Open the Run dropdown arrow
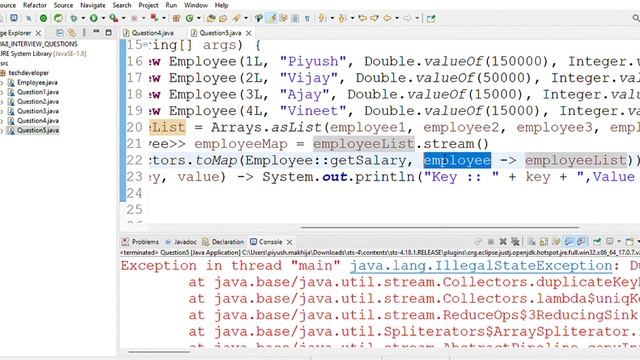Viewport: 640px width, 360px height. click(103, 18)
